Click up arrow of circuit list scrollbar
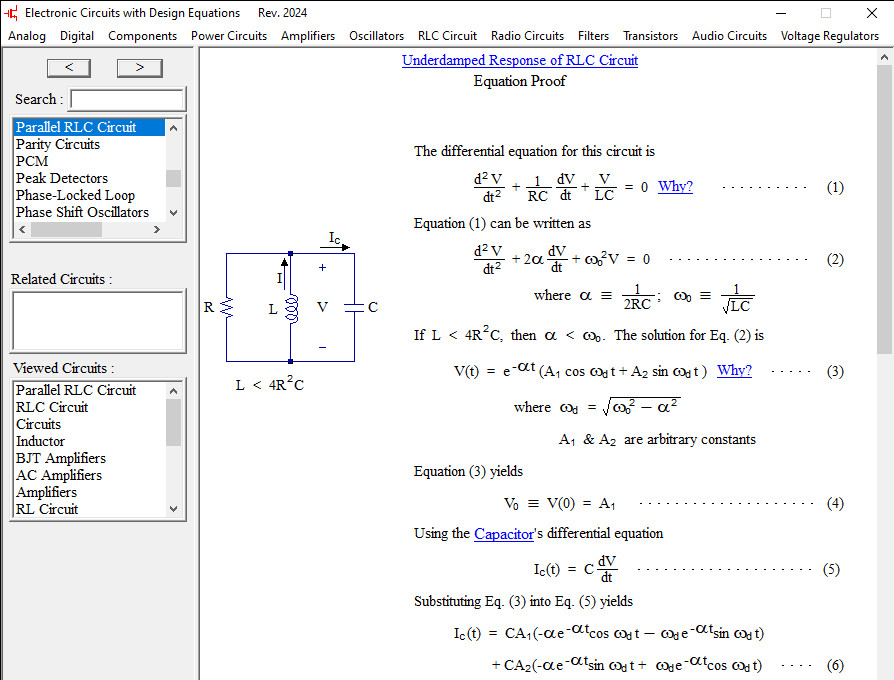894x680 pixels. [x=174, y=128]
